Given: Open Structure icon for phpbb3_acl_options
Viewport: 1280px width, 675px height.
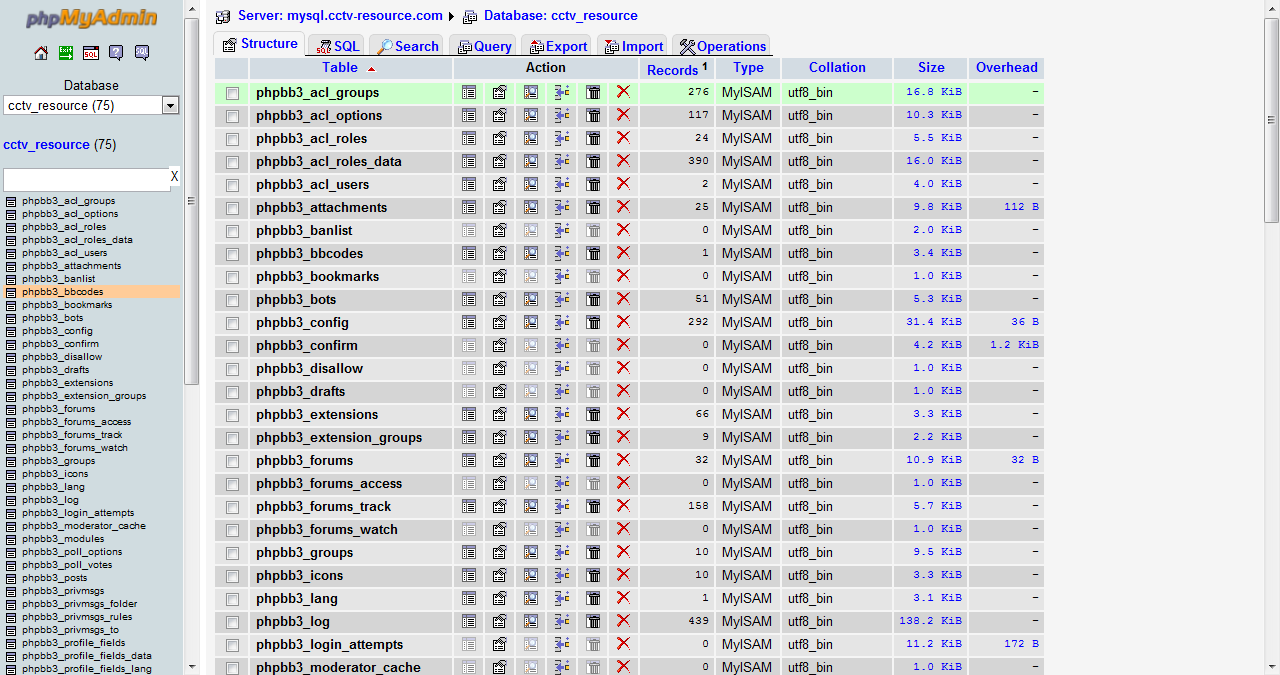Looking at the screenshot, I should (x=500, y=115).
